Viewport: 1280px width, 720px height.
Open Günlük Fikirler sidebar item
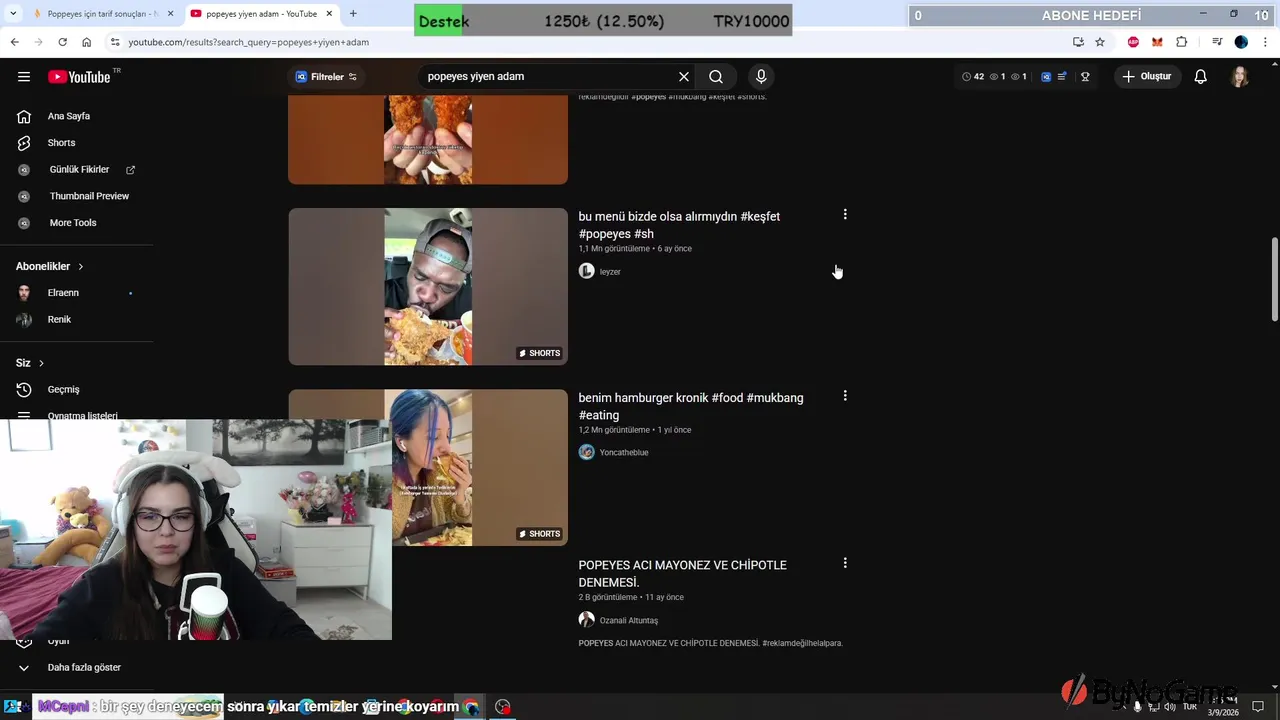[79, 170]
